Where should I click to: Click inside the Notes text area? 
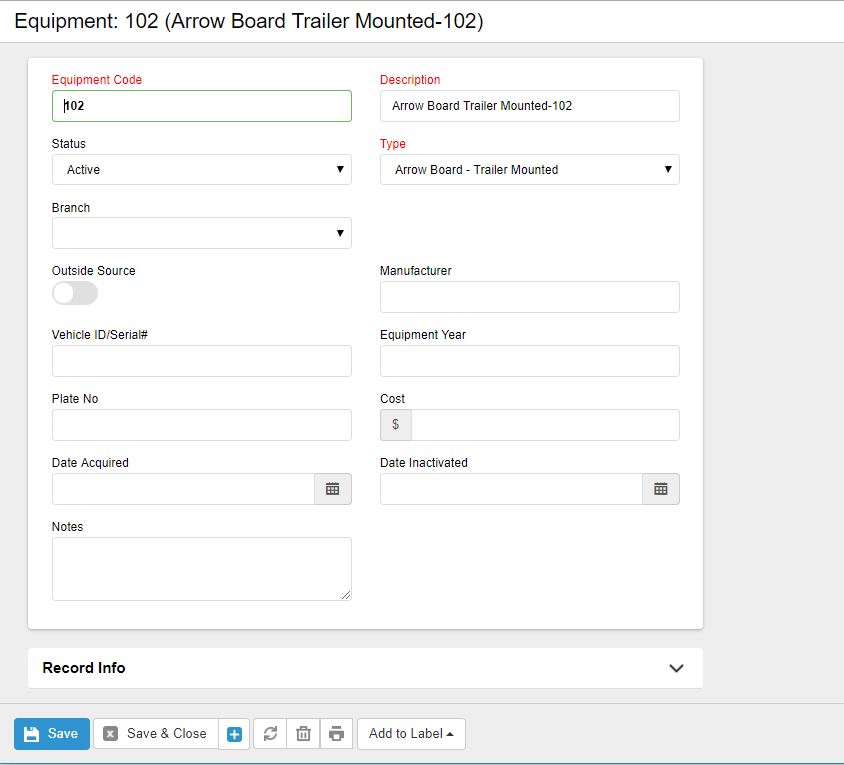201,568
